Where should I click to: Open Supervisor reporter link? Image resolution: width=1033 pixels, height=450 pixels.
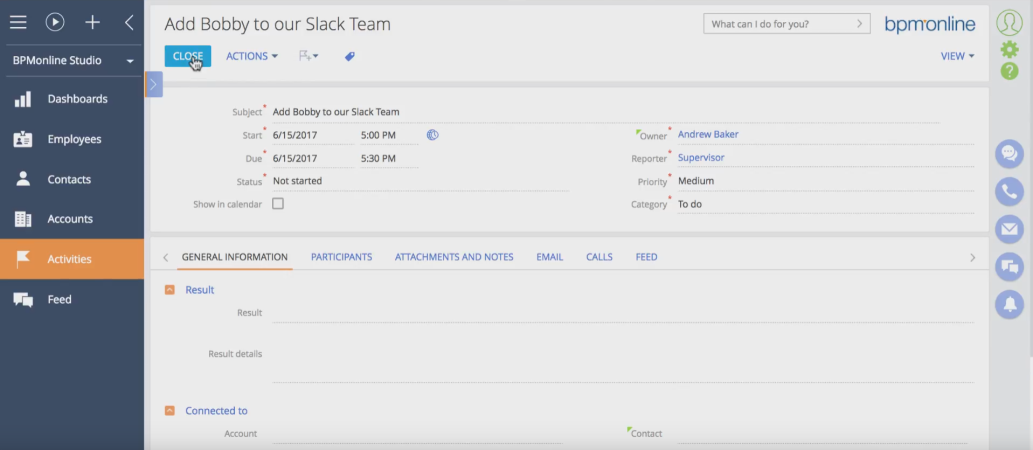(701, 157)
